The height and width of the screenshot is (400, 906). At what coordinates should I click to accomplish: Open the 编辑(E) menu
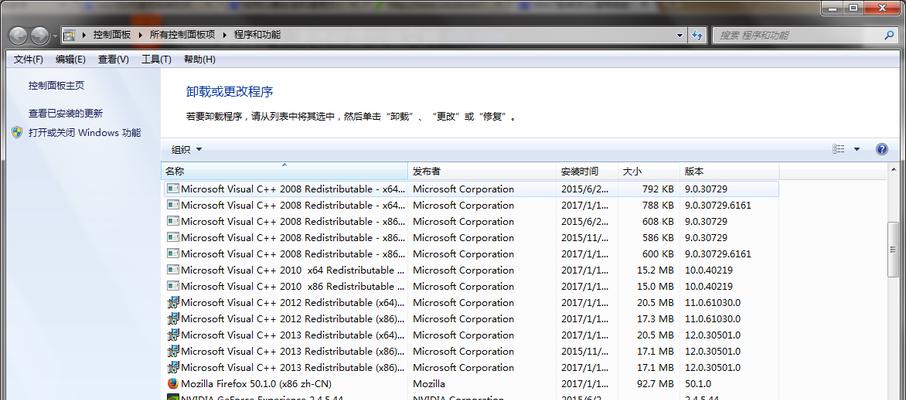click(70, 59)
